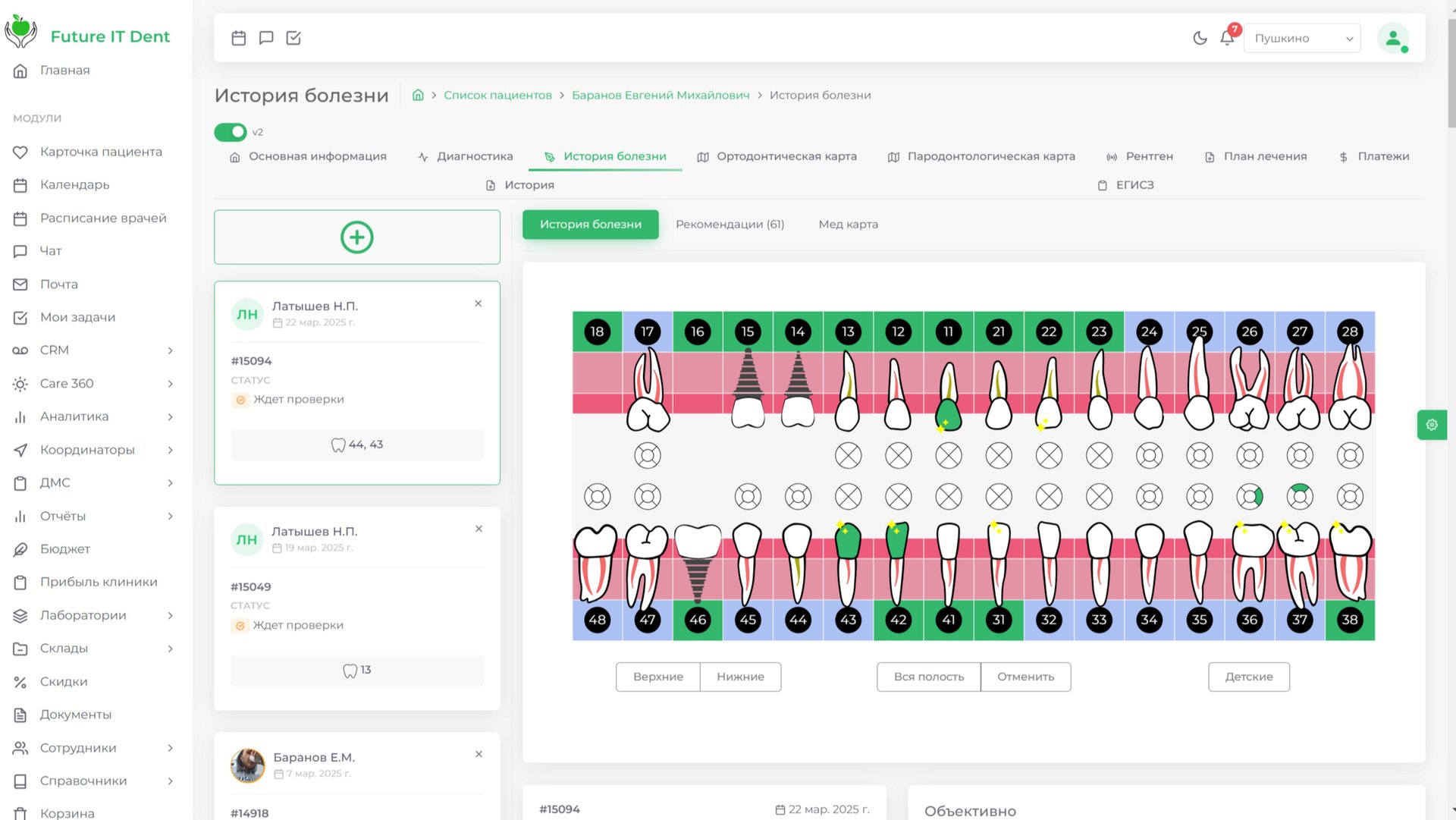Toggle the v2 switch off
The width and height of the screenshot is (1456, 820).
(x=231, y=132)
